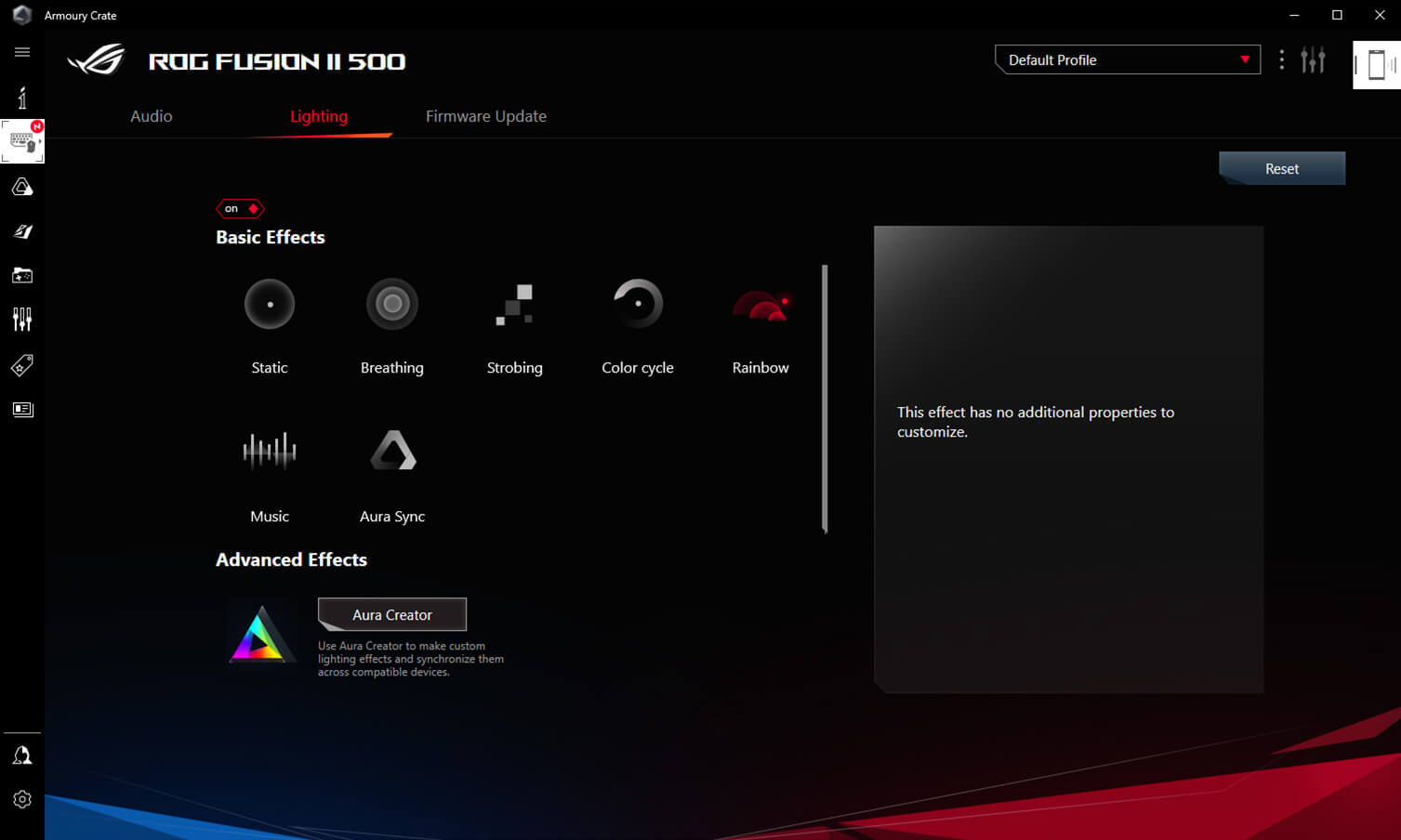Screen dimensions: 1401x840
Task: Select the Static lighting effect
Action: [x=270, y=304]
